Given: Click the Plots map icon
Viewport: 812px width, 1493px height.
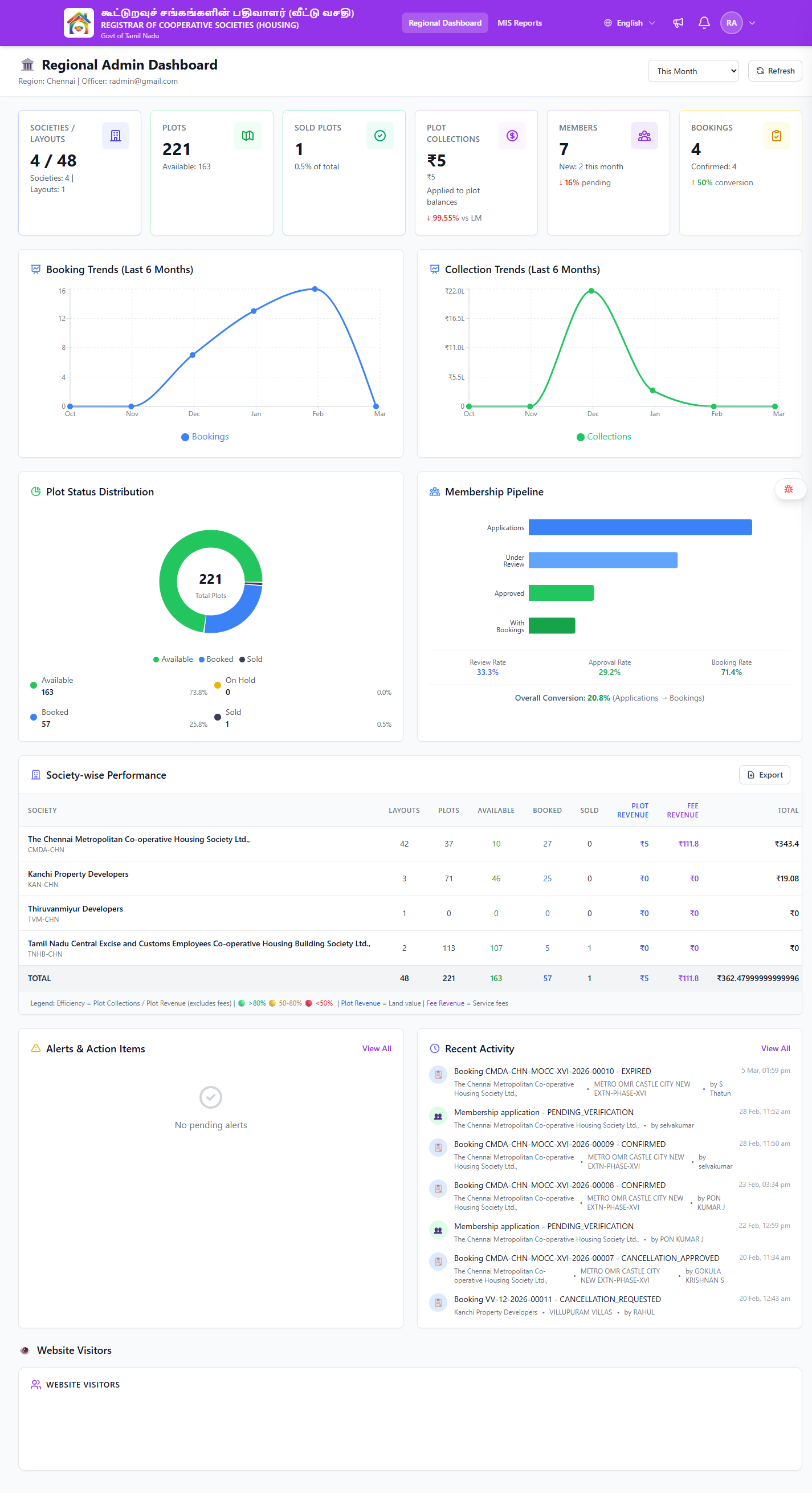Looking at the screenshot, I should click(248, 136).
